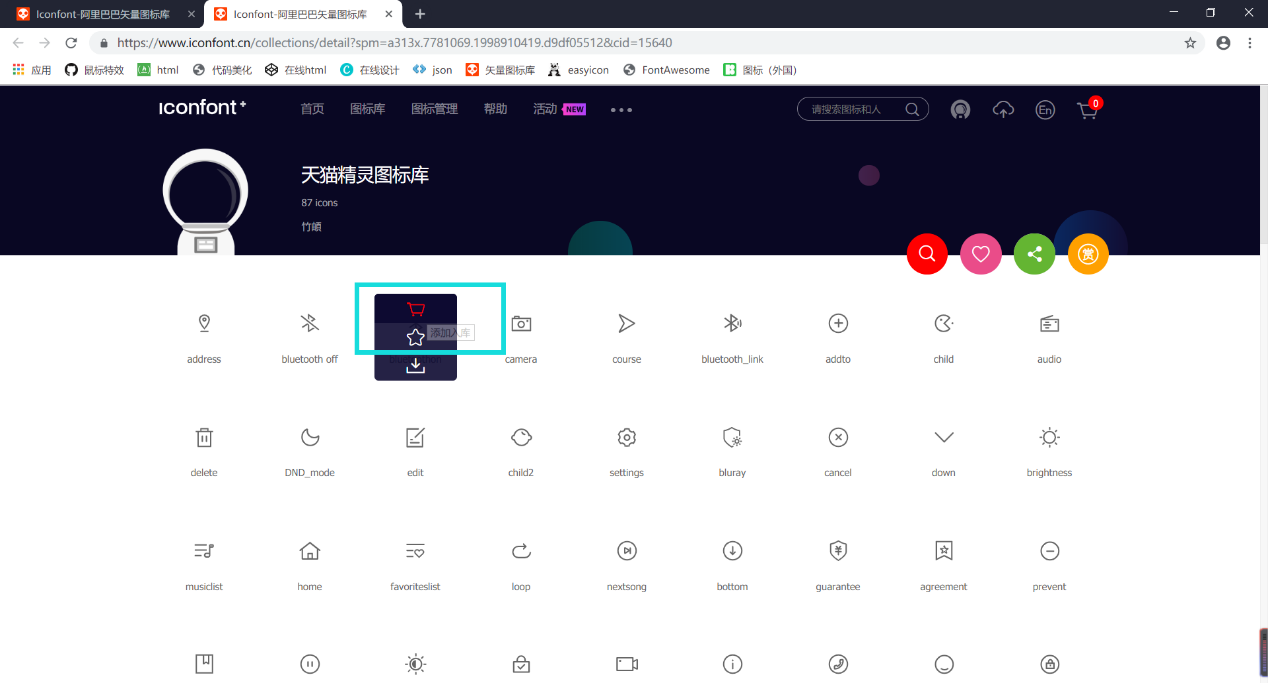Select the child2 icon
1268x683 pixels.
(x=521, y=437)
